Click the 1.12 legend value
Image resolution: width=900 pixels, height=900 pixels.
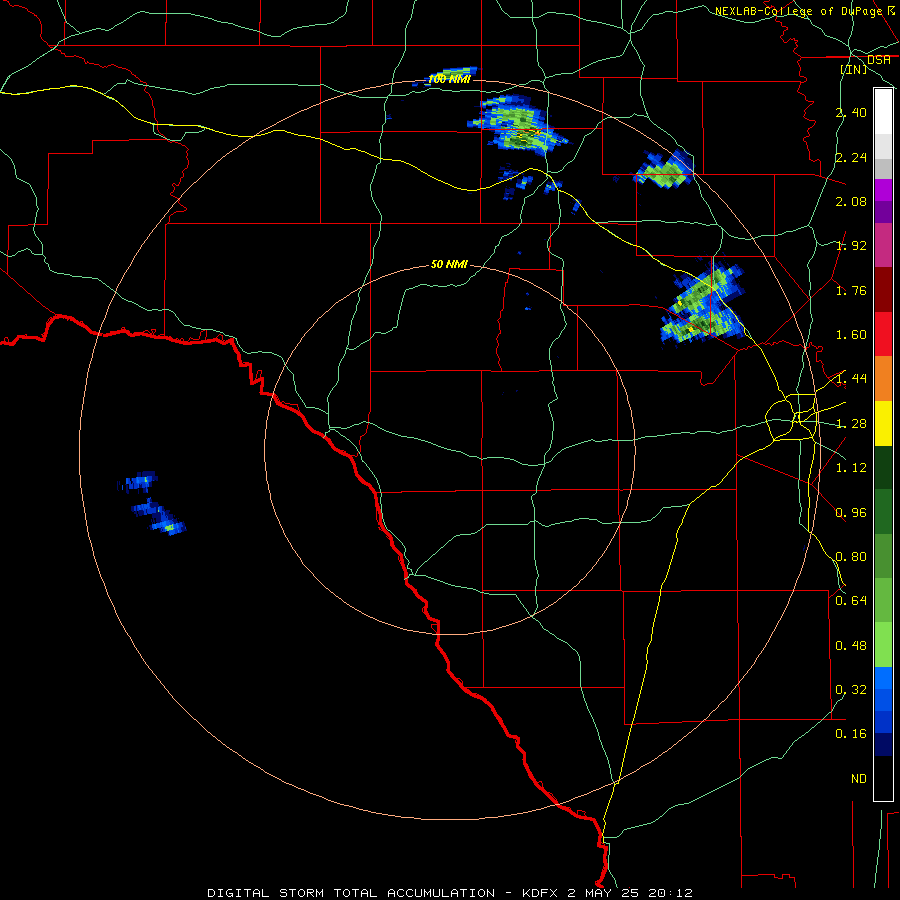coord(851,468)
